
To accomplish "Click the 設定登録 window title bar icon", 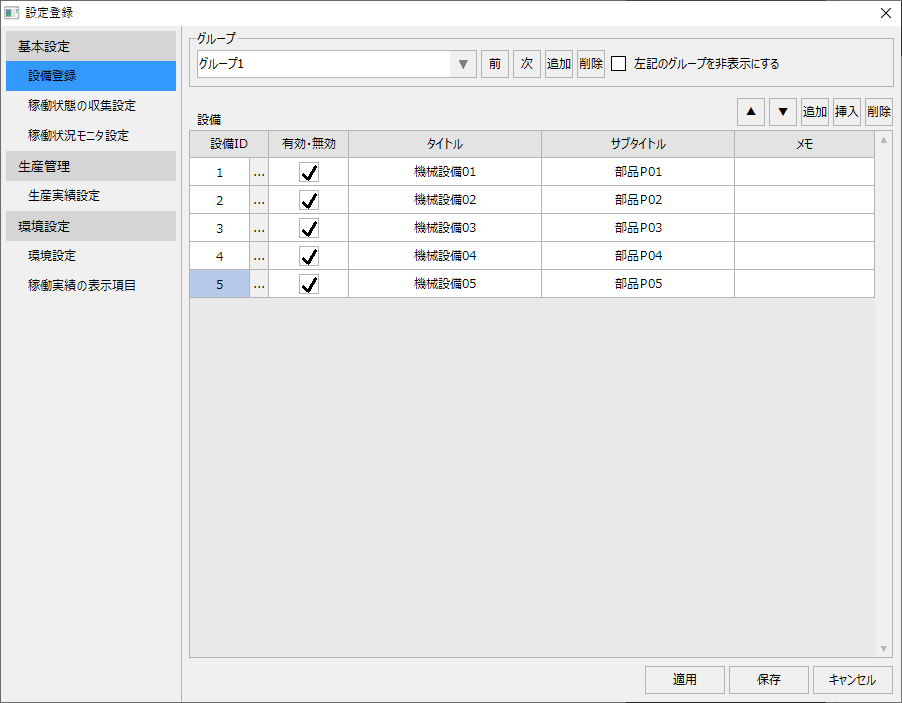I will [13, 13].
